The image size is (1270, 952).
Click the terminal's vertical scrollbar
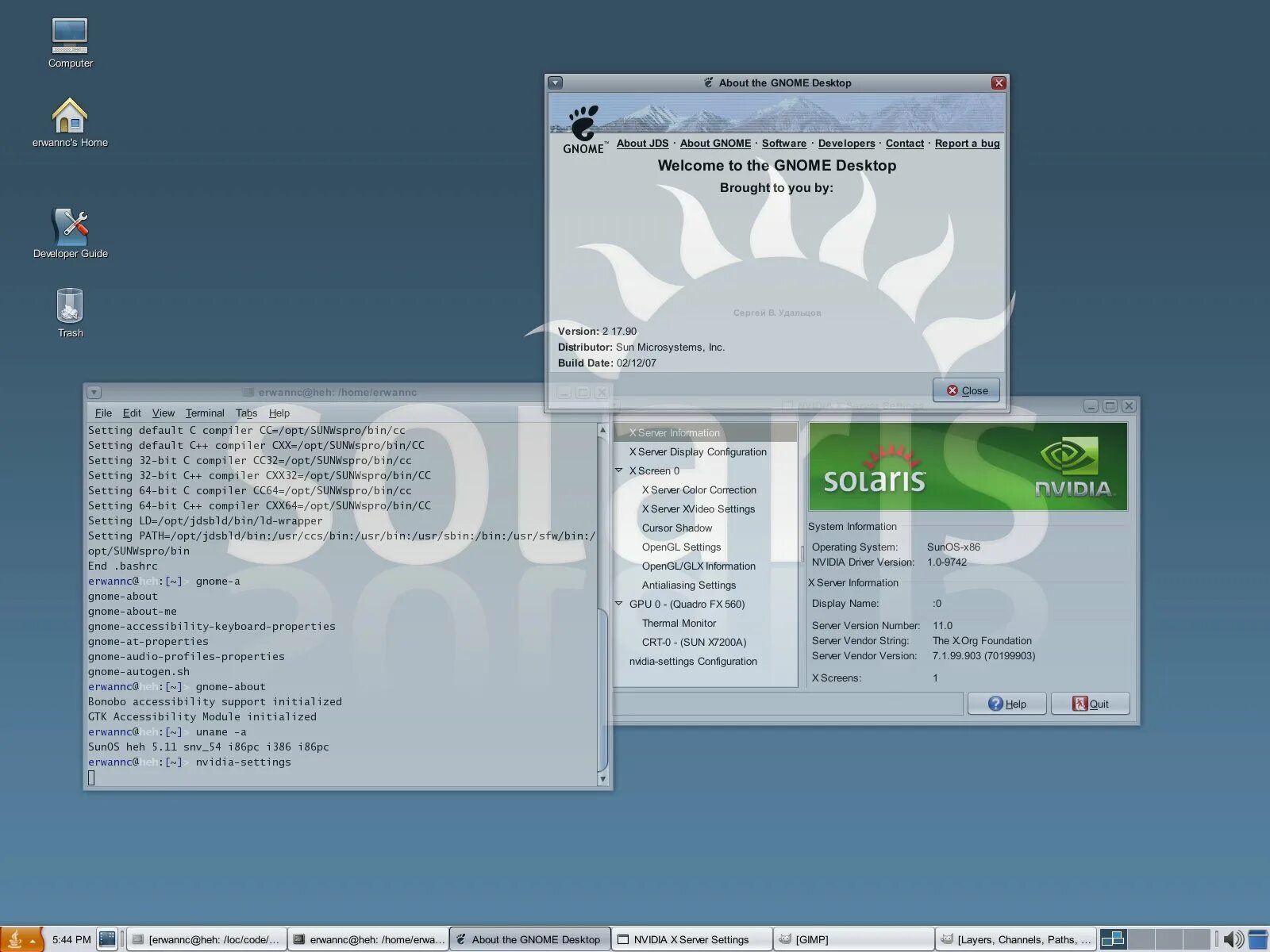(x=602, y=605)
